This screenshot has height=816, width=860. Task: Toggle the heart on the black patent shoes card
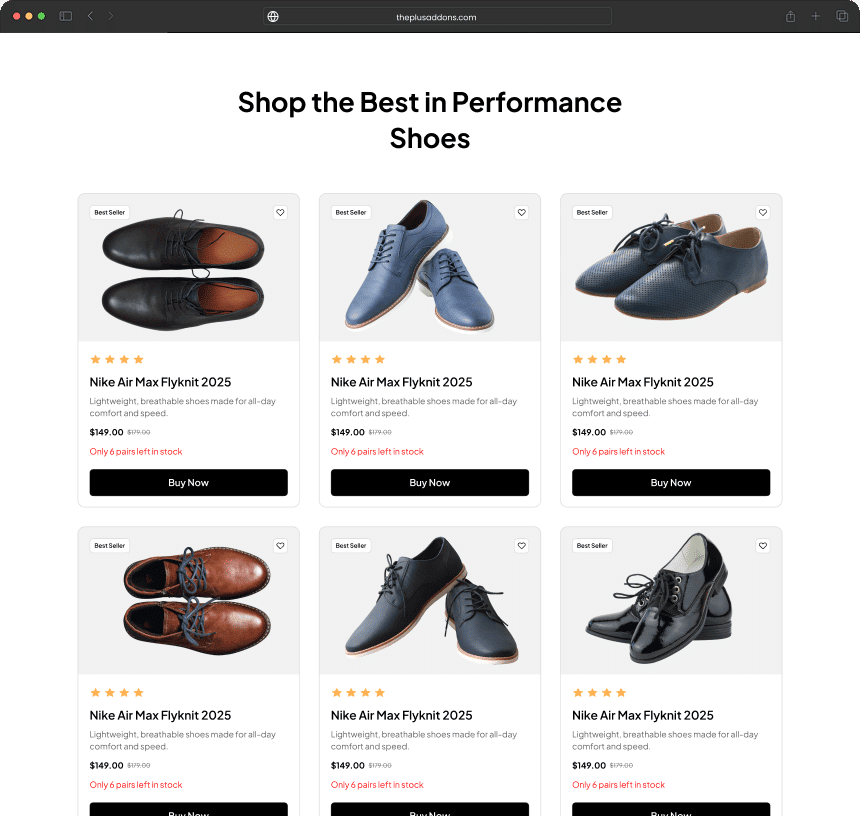(x=762, y=546)
